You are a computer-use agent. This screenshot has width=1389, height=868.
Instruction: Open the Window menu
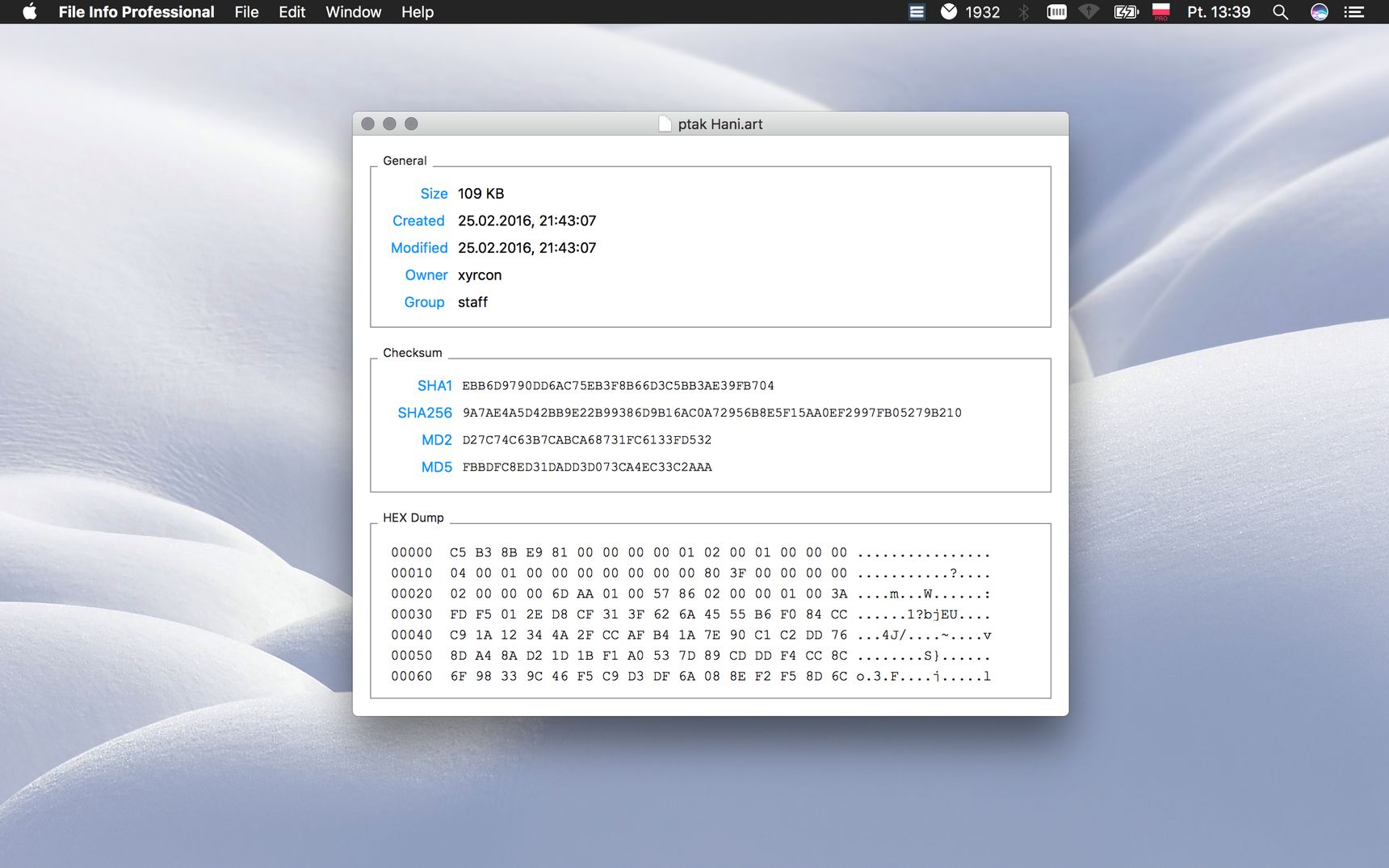(353, 12)
